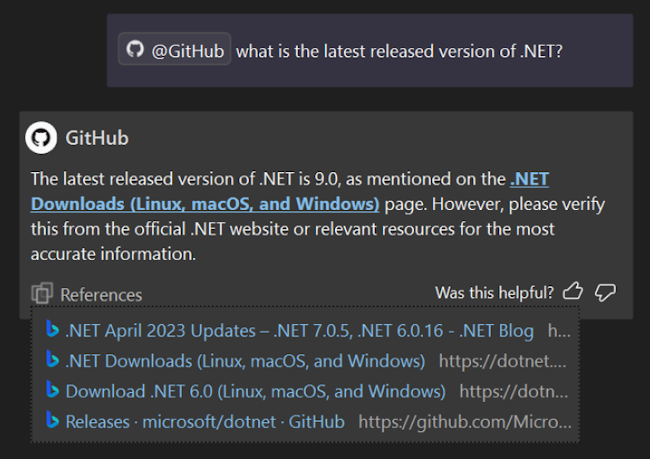Click Bing icon beside Download .NET 6.0 reference
Image resolution: width=650 pixels, height=459 pixels.
pos(51,391)
